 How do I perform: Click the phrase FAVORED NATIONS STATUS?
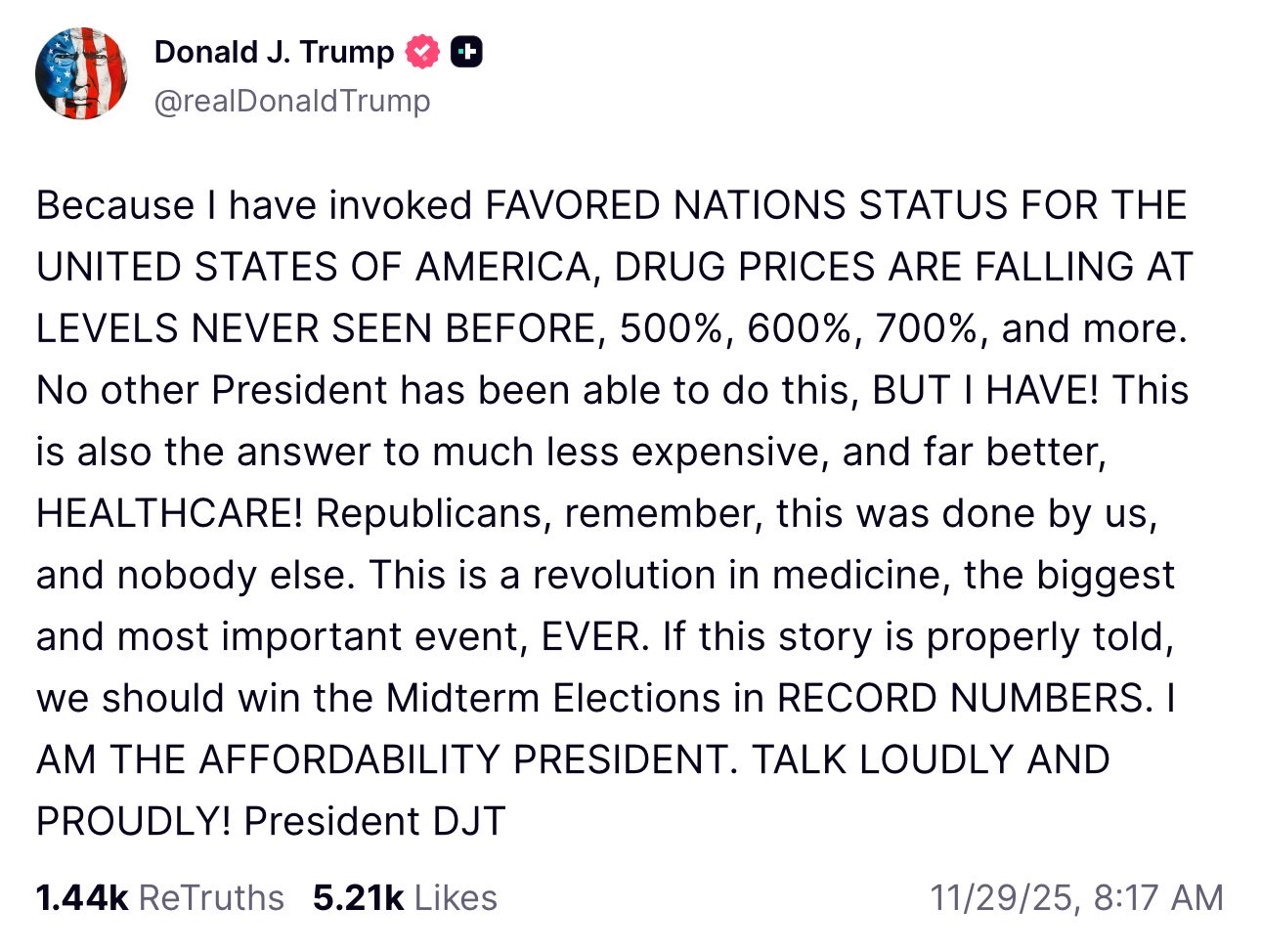[x=746, y=206]
